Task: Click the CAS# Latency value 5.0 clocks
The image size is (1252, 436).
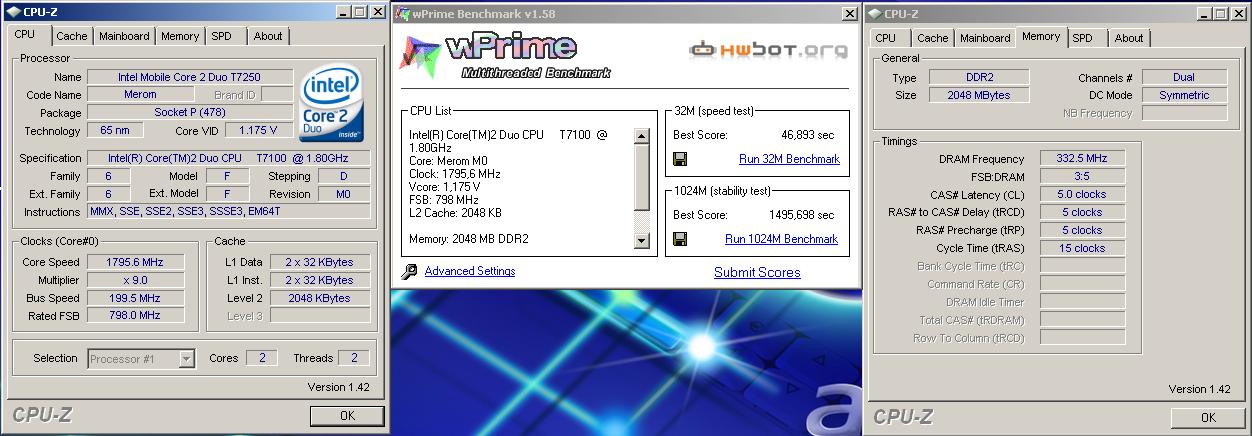Action: pyautogui.click(x=1083, y=194)
